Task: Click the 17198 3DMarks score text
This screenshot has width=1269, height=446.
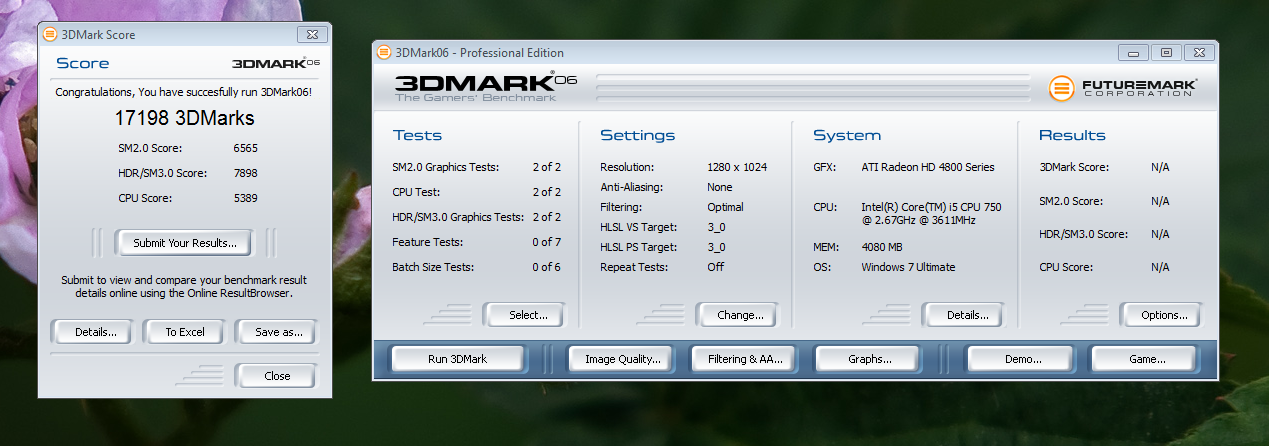Action: 184,118
